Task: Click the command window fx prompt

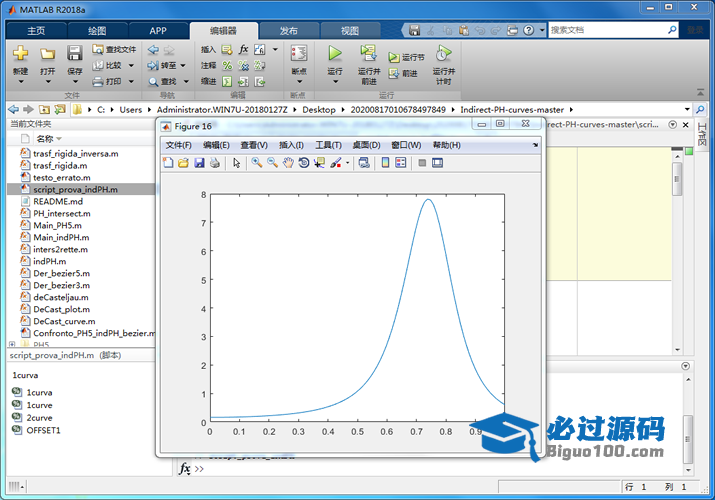Action: pos(184,469)
